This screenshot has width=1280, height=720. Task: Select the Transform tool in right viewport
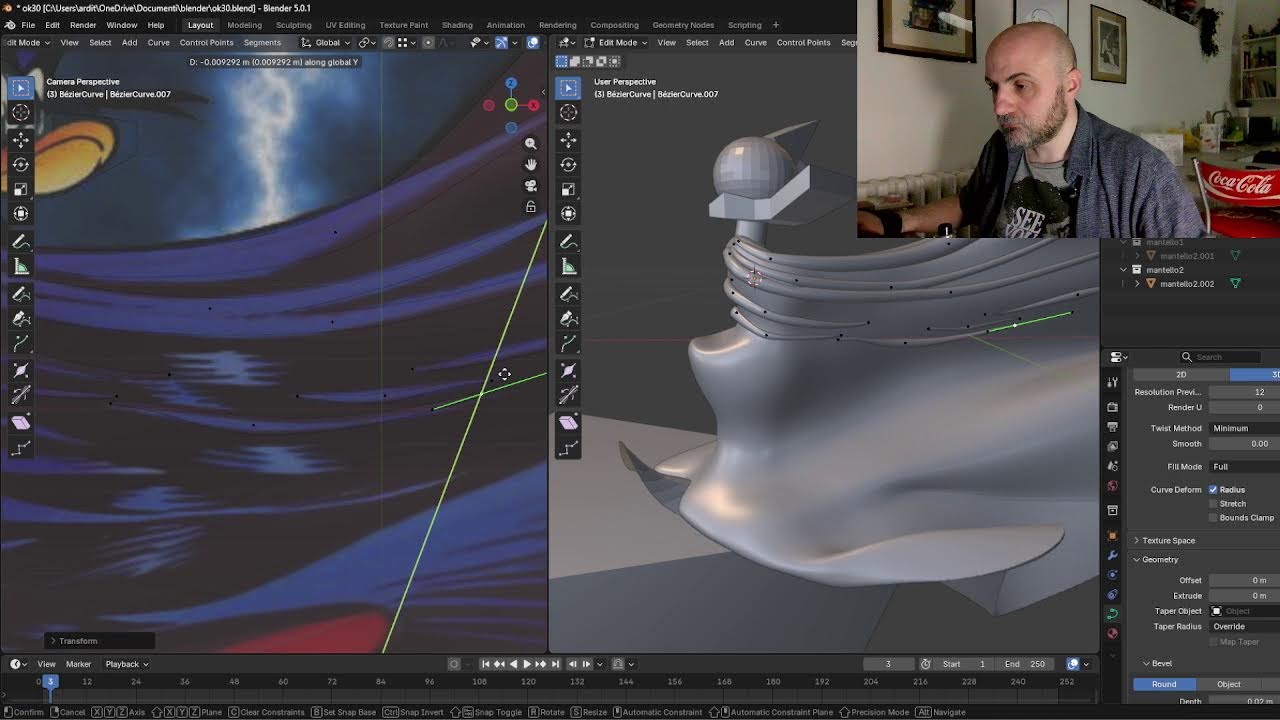click(569, 213)
